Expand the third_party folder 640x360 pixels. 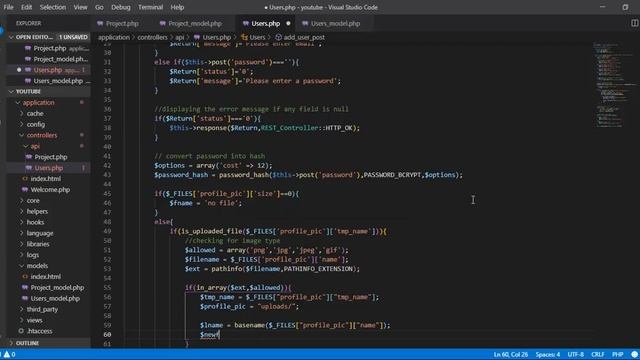pyautogui.click(x=42, y=309)
